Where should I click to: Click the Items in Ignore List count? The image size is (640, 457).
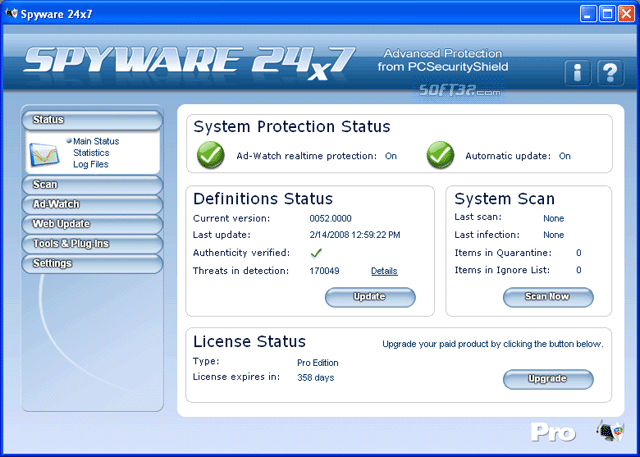pyautogui.click(x=578, y=270)
